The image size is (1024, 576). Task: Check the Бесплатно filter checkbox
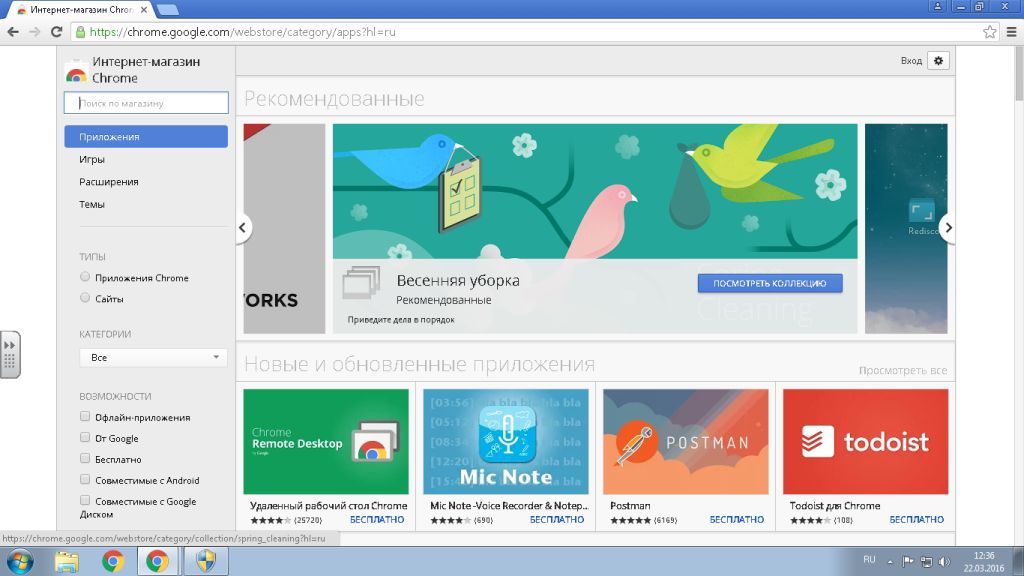point(85,458)
